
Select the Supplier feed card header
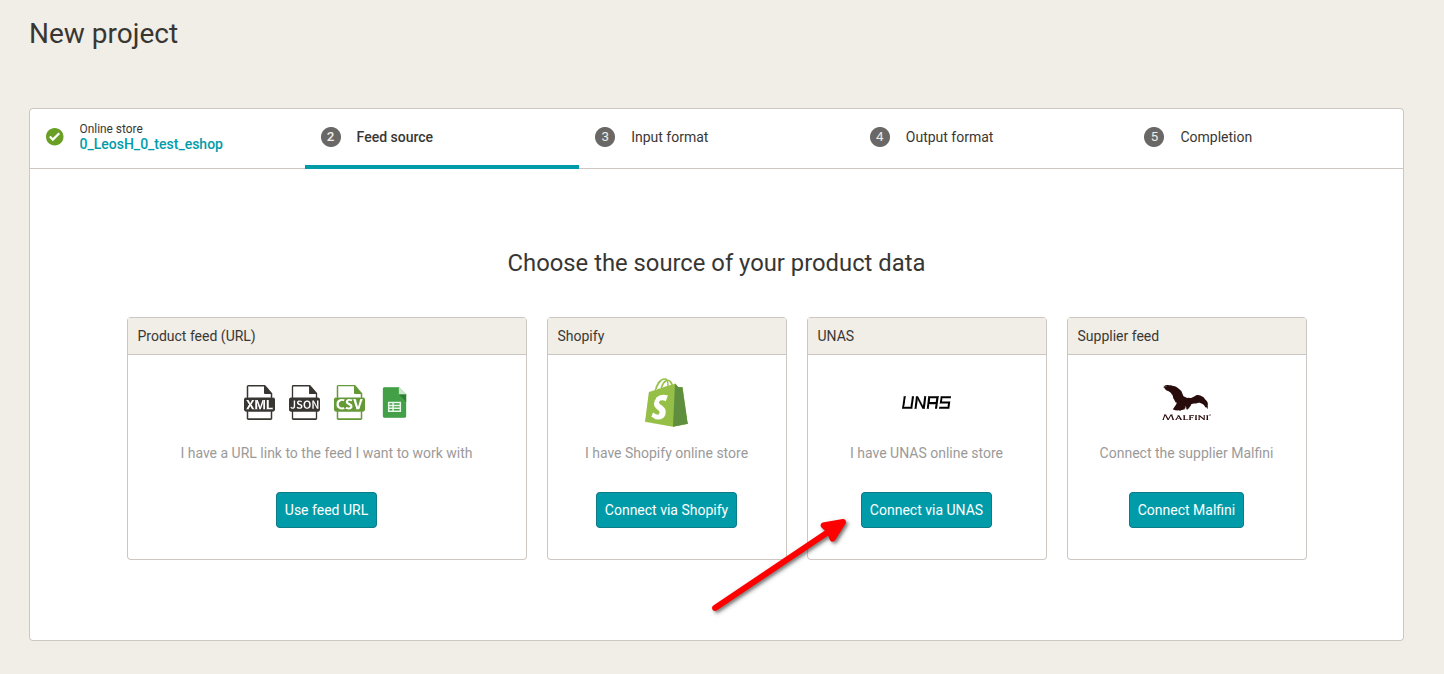[1186, 336]
